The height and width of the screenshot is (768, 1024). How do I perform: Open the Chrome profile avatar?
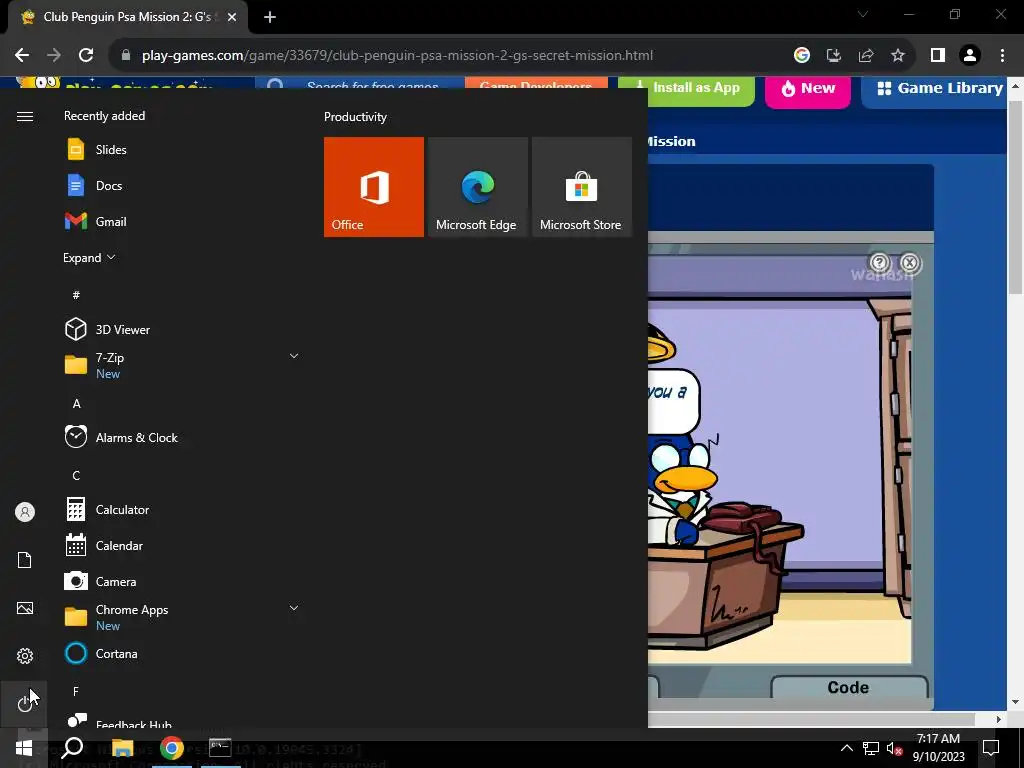tap(970, 56)
